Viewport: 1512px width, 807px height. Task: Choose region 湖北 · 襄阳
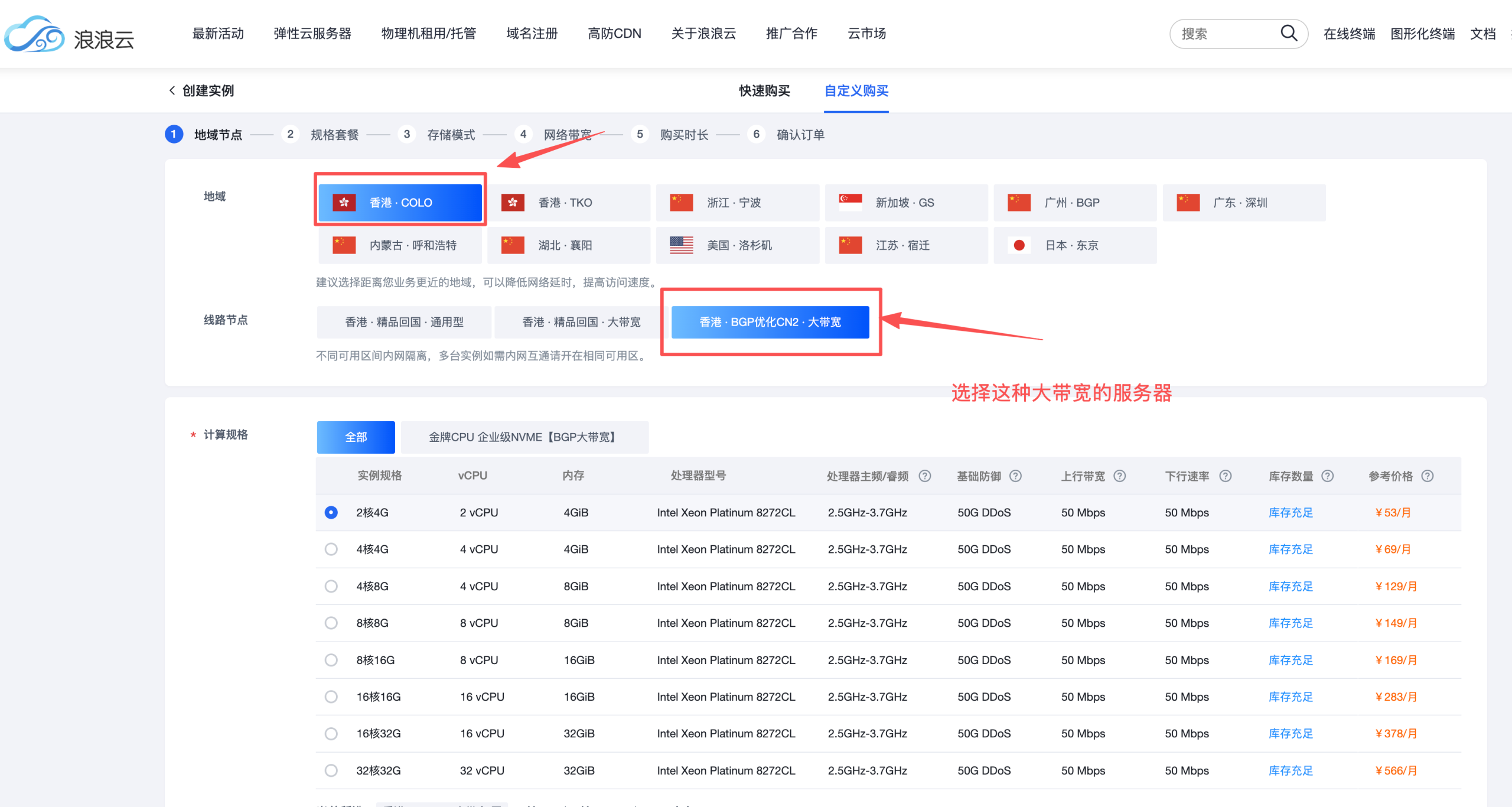click(569, 245)
